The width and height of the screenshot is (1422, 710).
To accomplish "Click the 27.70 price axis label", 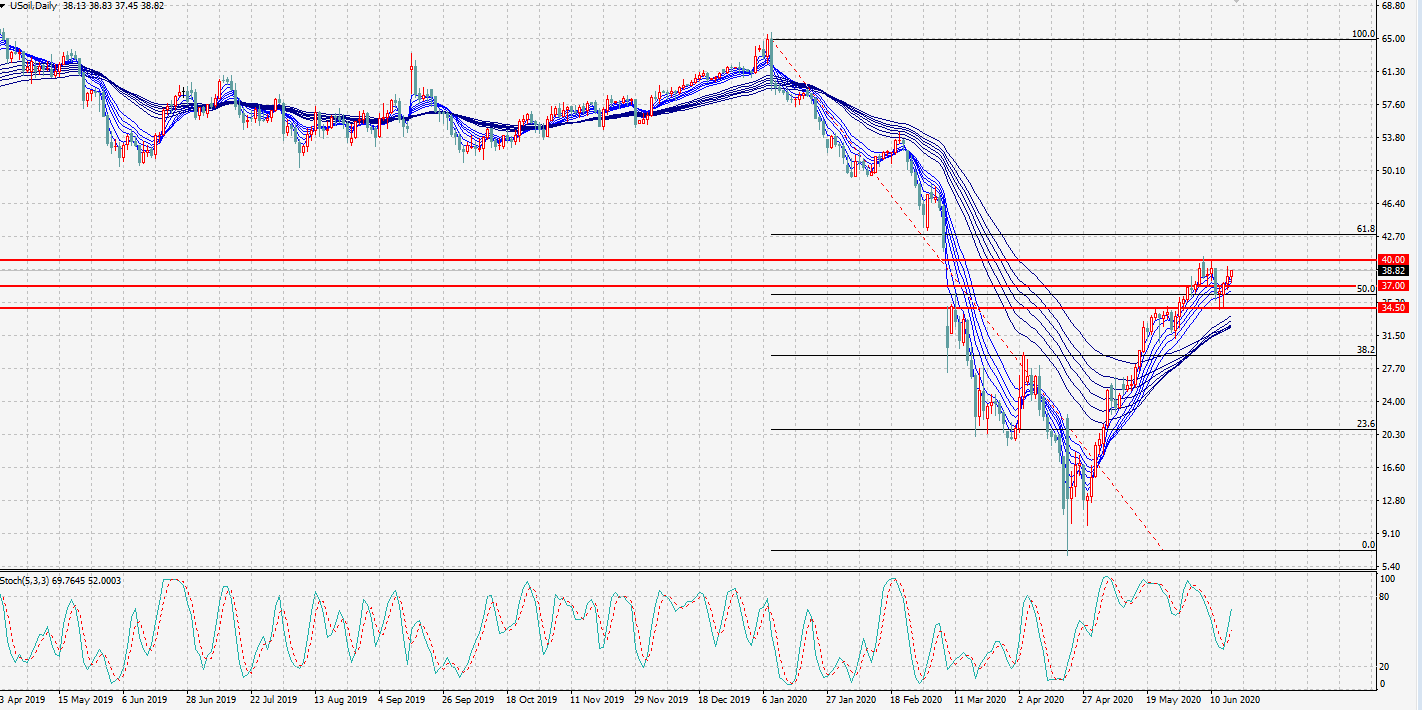I will (1394, 369).
